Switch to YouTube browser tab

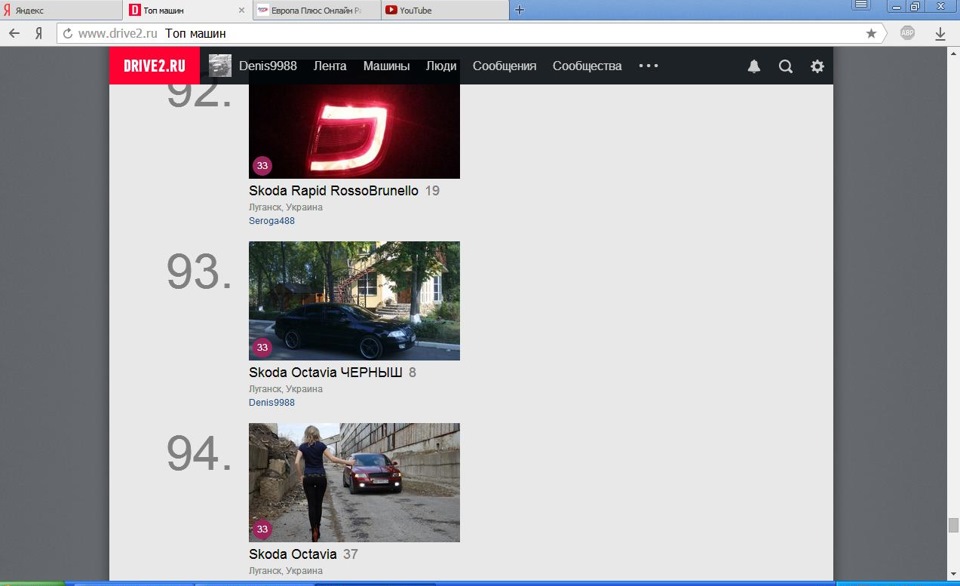coord(444,10)
